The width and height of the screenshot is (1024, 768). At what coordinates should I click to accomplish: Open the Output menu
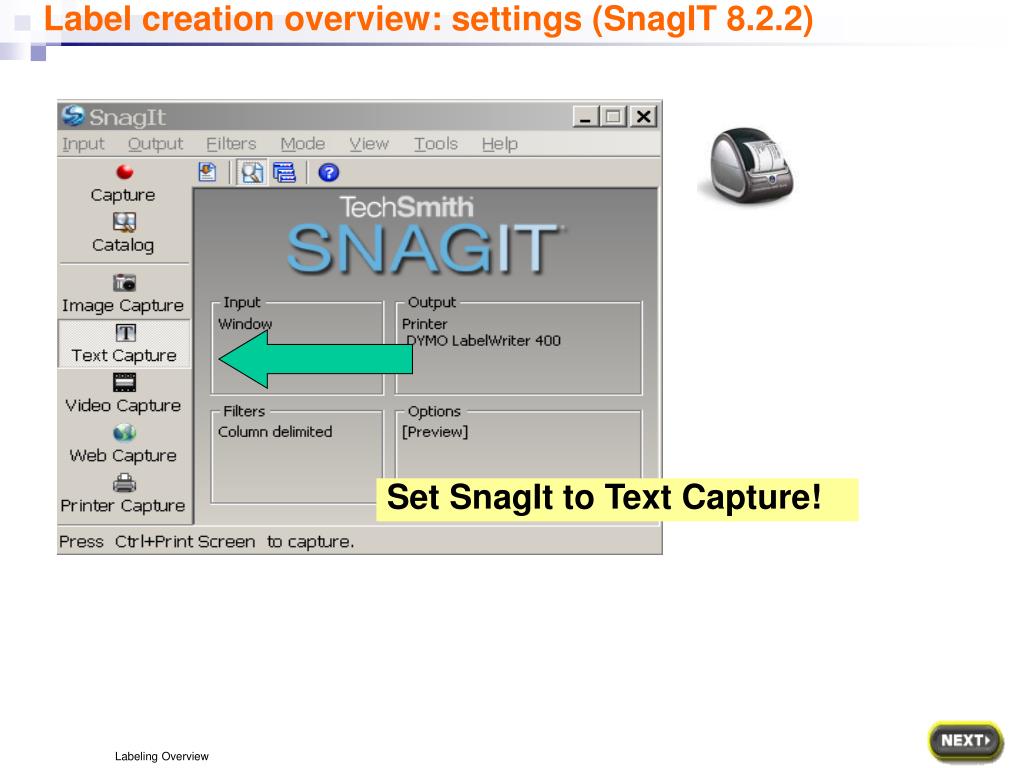click(x=155, y=144)
